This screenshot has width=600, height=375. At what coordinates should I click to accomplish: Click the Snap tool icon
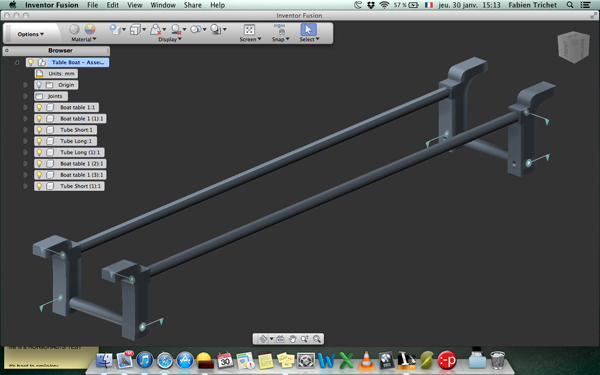[280, 30]
